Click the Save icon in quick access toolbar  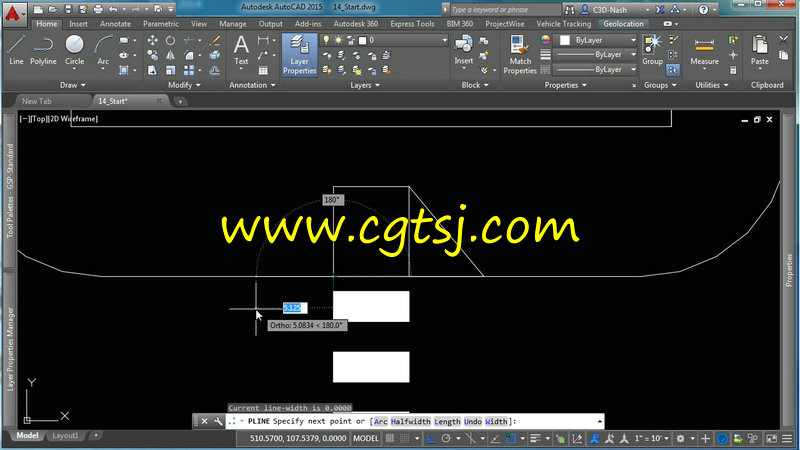68,9
